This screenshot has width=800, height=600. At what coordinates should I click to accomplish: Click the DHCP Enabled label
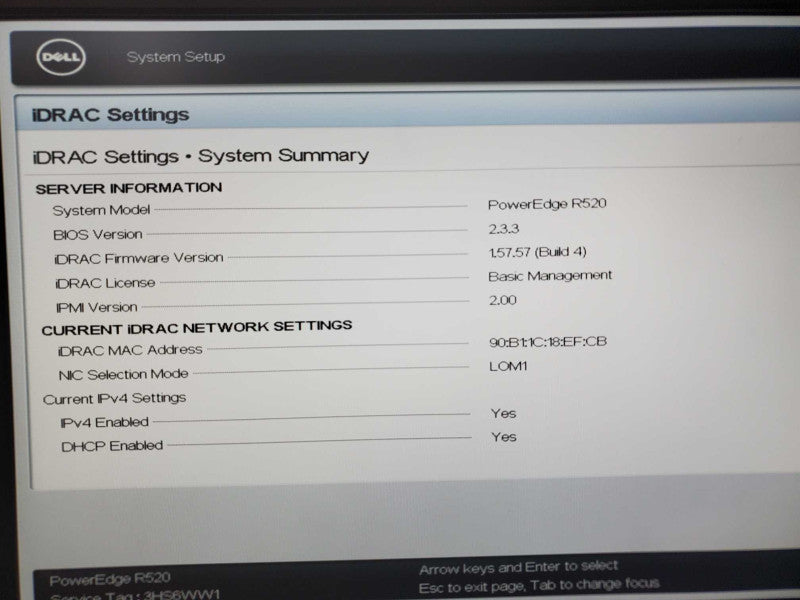coord(112,446)
